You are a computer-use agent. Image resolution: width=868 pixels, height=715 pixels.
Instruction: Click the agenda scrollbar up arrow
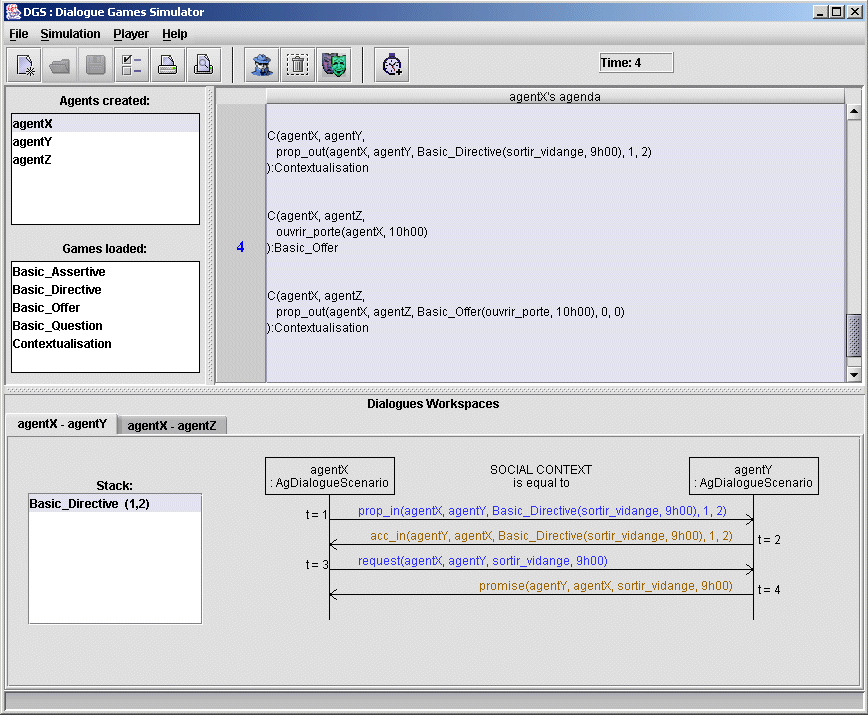tap(853, 111)
